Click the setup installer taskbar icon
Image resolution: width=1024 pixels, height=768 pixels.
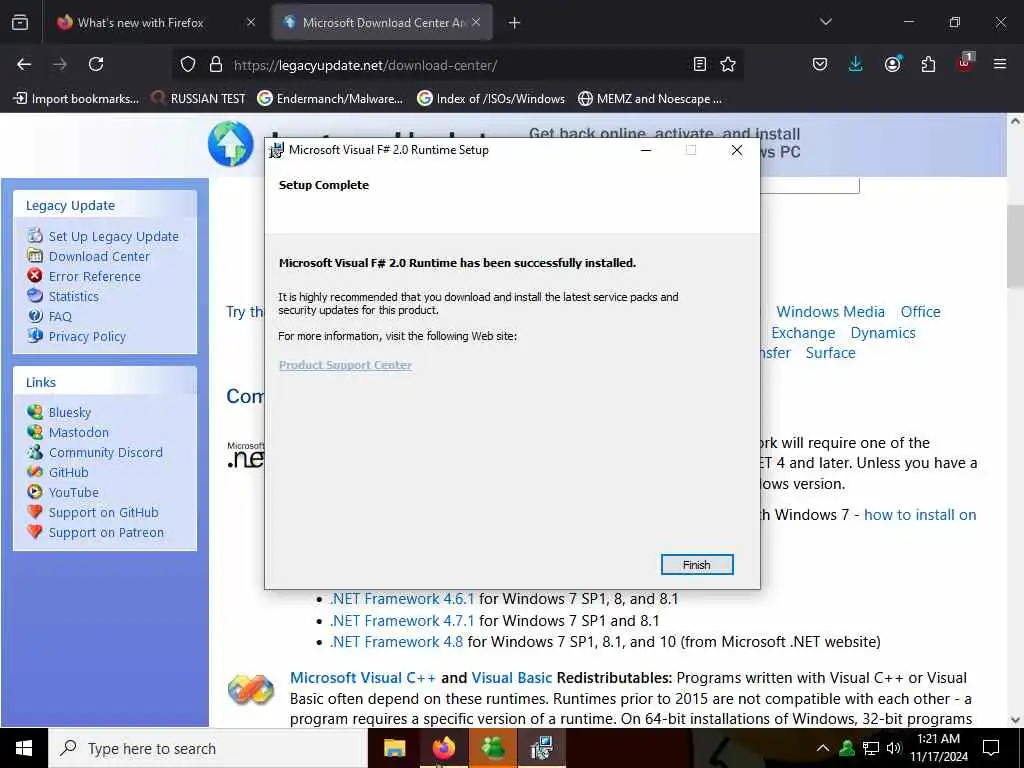click(541, 748)
